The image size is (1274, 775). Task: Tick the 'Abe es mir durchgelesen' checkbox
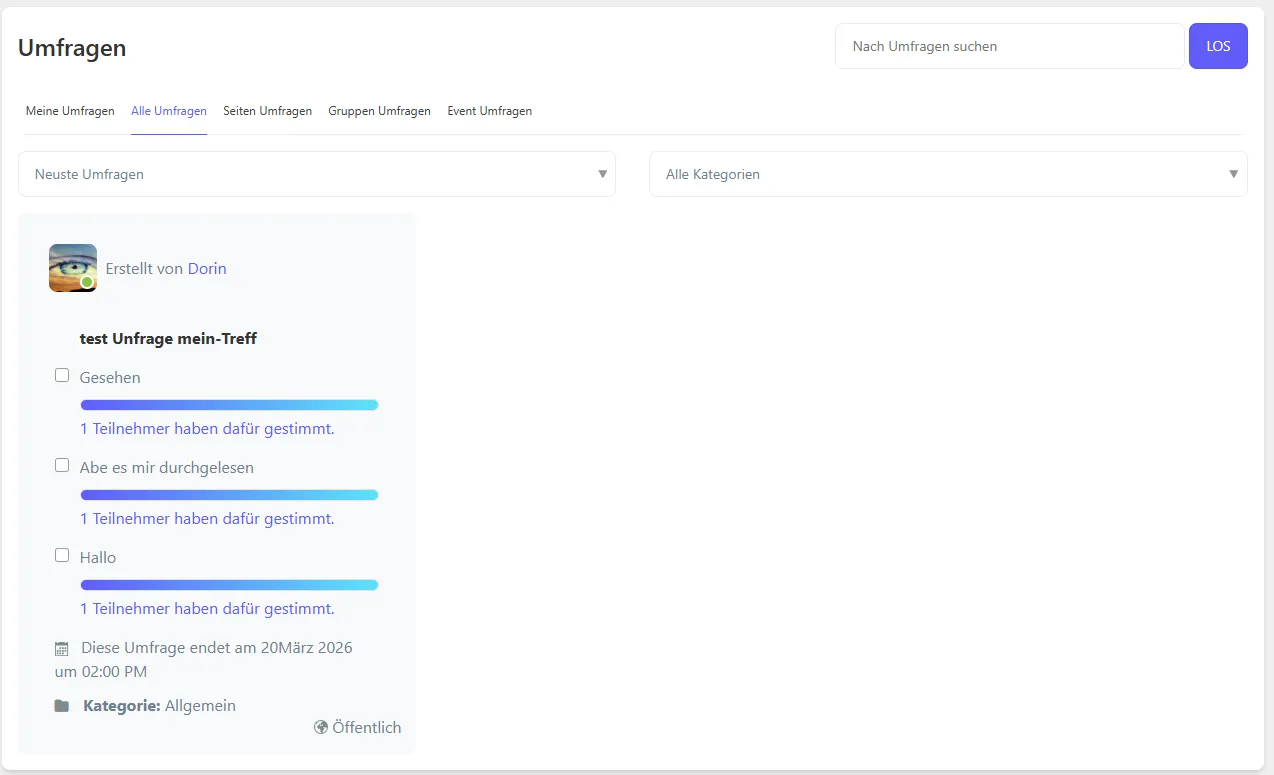tap(62, 466)
